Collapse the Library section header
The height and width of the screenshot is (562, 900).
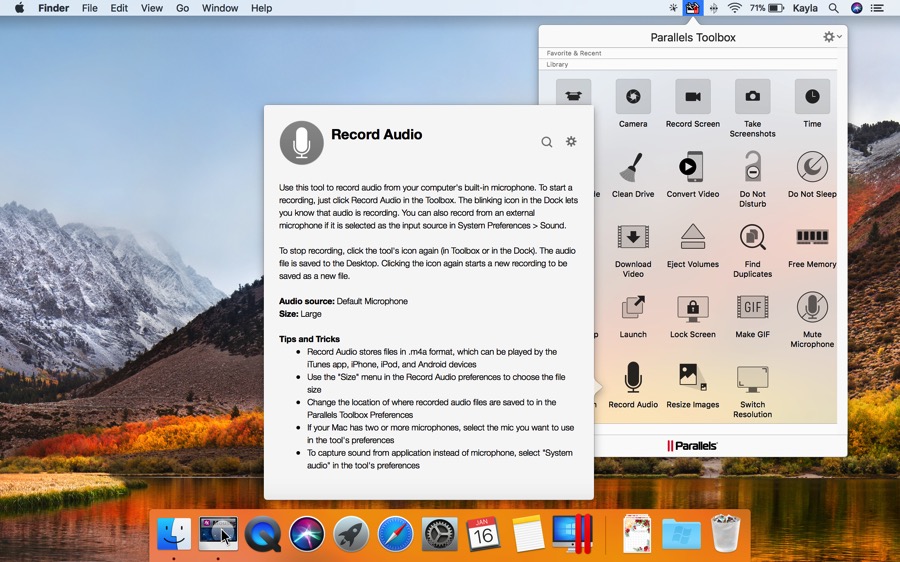pyautogui.click(x=557, y=64)
